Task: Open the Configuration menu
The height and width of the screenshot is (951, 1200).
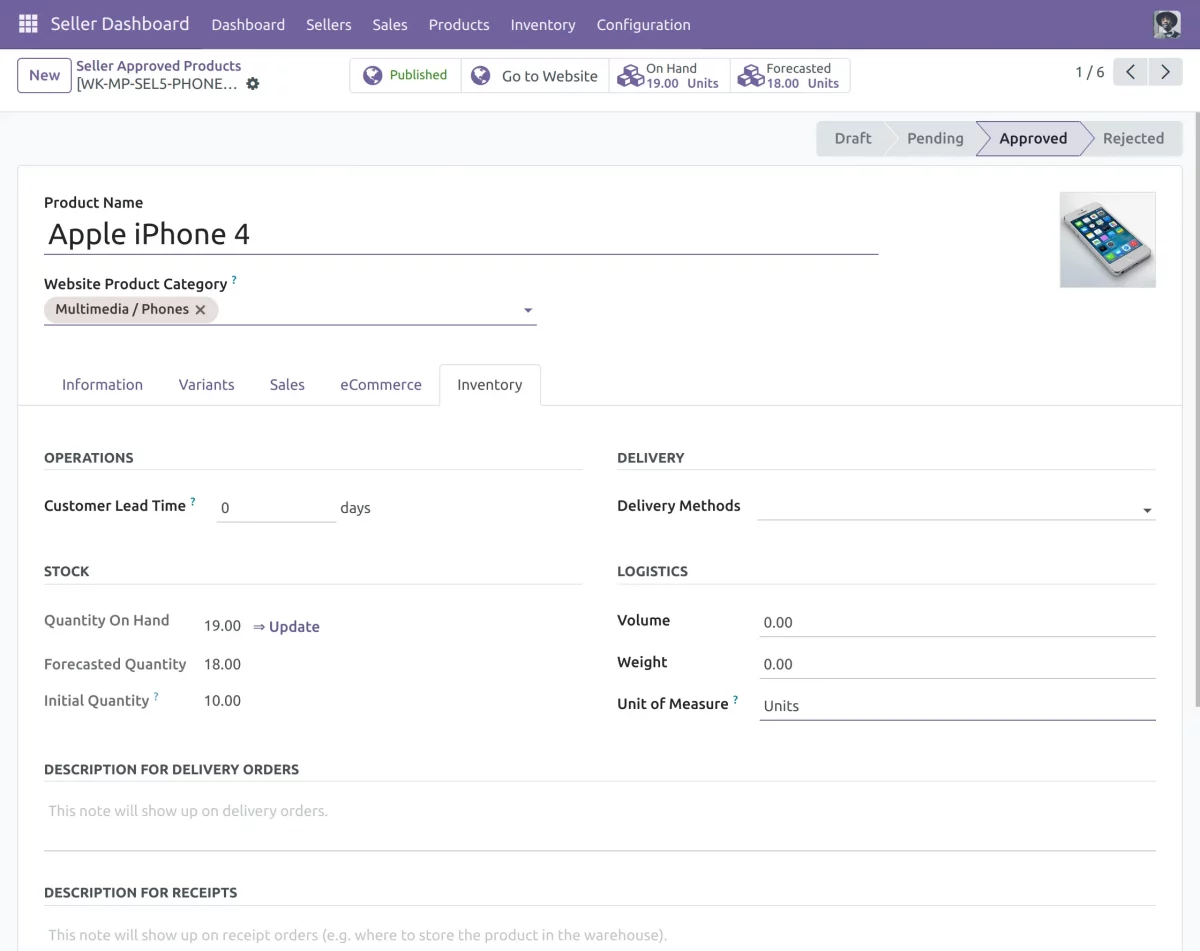Action: (x=643, y=24)
